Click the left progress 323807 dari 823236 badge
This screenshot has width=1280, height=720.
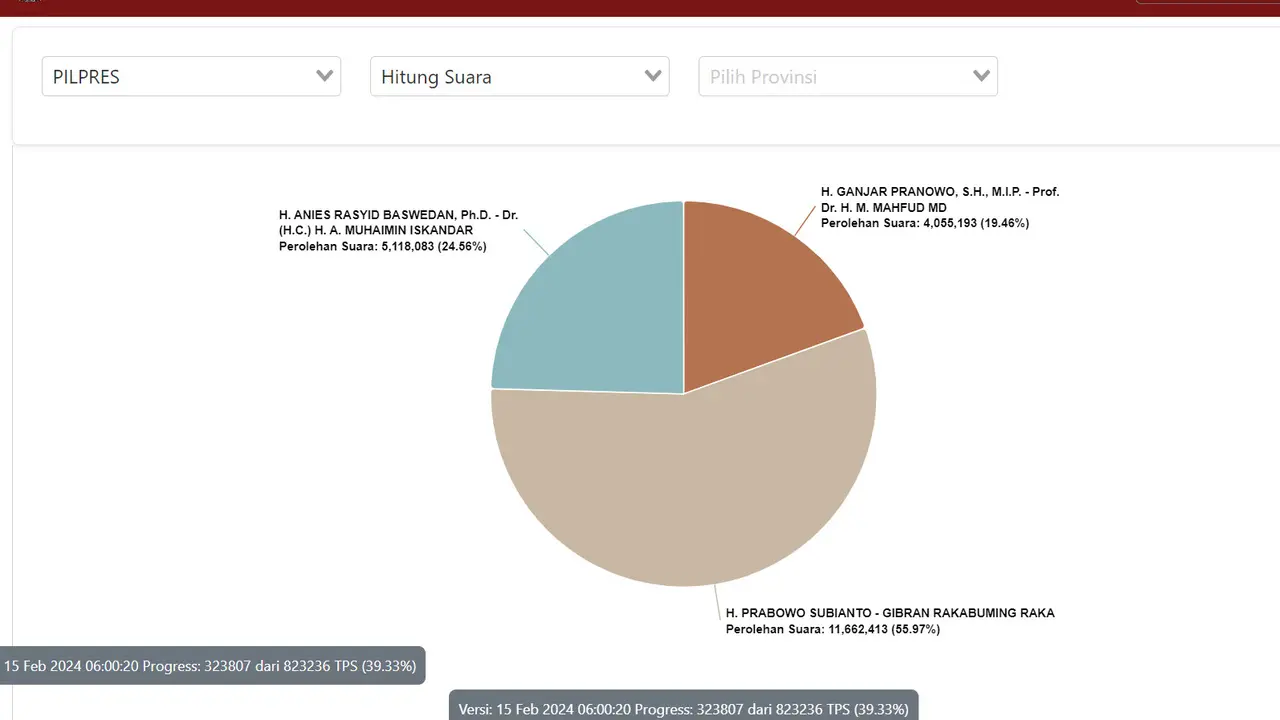coord(212,665)
